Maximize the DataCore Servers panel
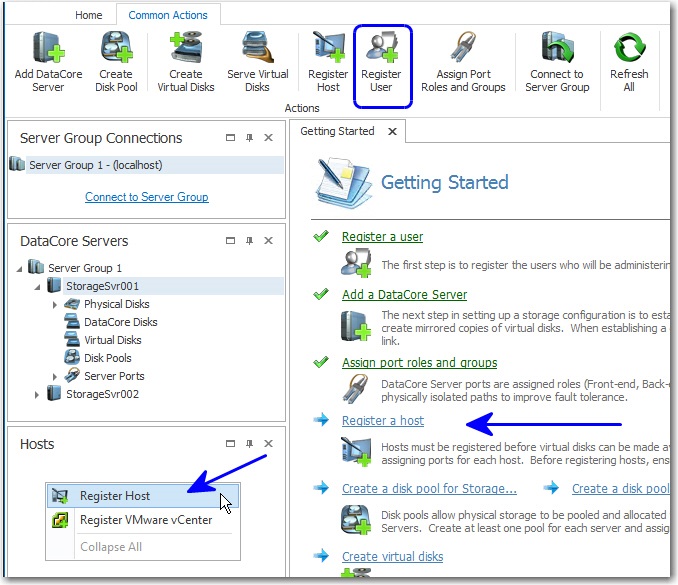678x585 pixels. [x=230, y=240]
